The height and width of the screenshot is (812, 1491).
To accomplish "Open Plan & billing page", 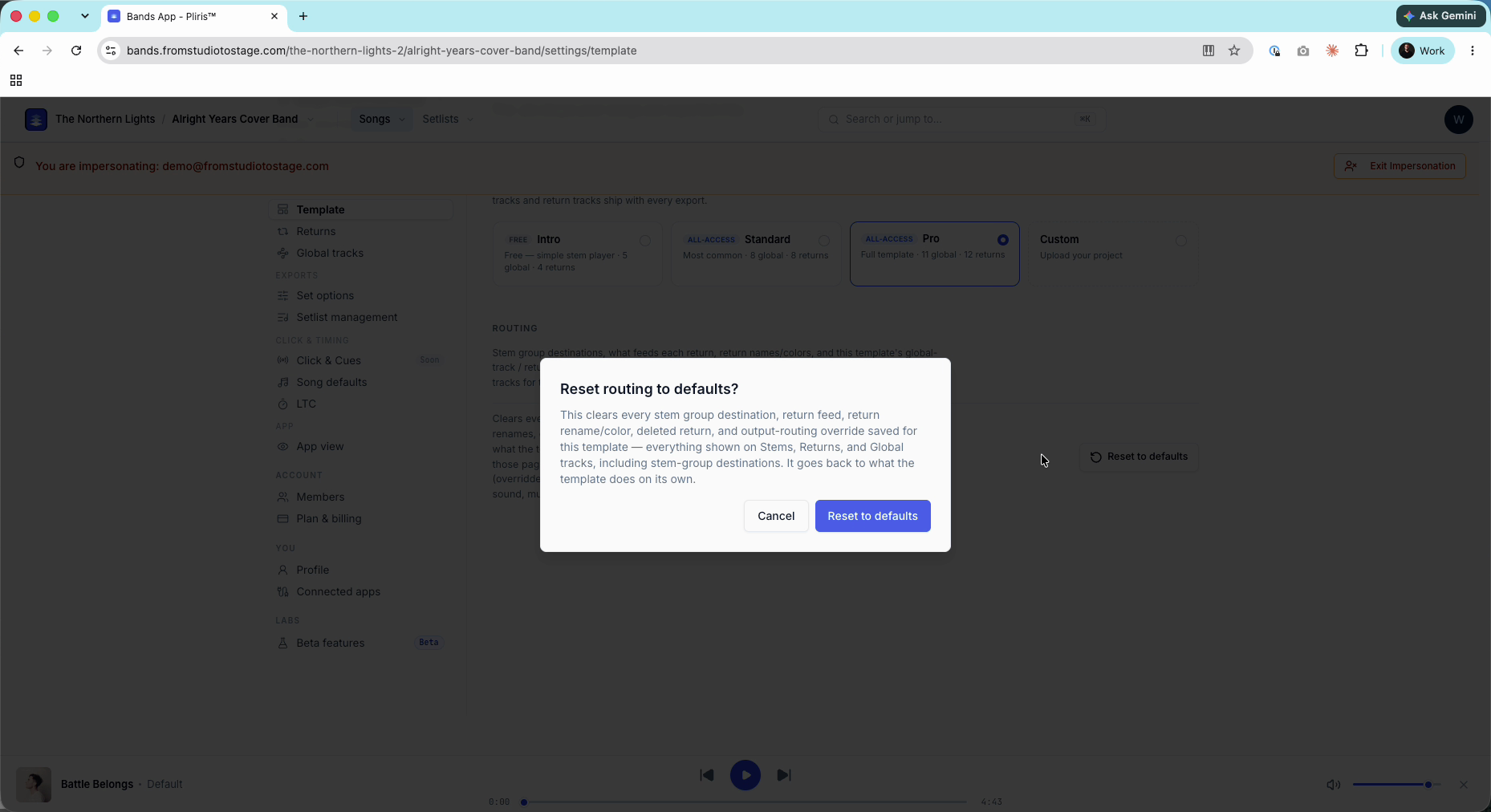I will click(x=361, y=518).
